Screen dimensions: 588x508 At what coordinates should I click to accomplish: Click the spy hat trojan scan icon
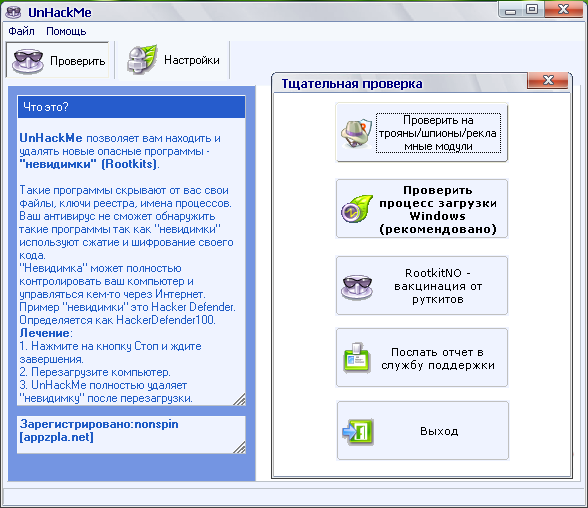tap(356, 134)
